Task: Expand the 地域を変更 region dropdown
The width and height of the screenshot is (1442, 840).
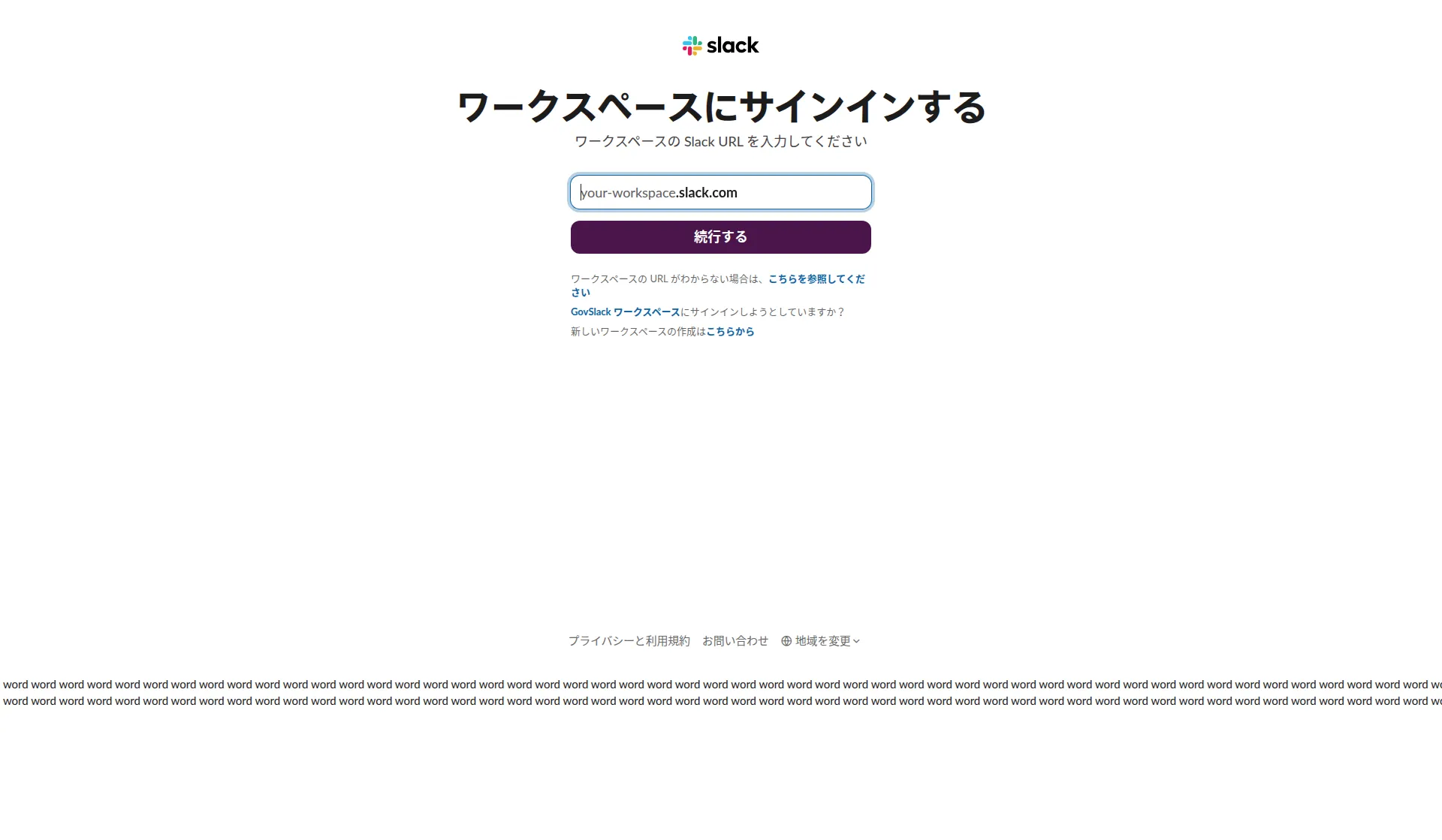Action: pos(820,641)
